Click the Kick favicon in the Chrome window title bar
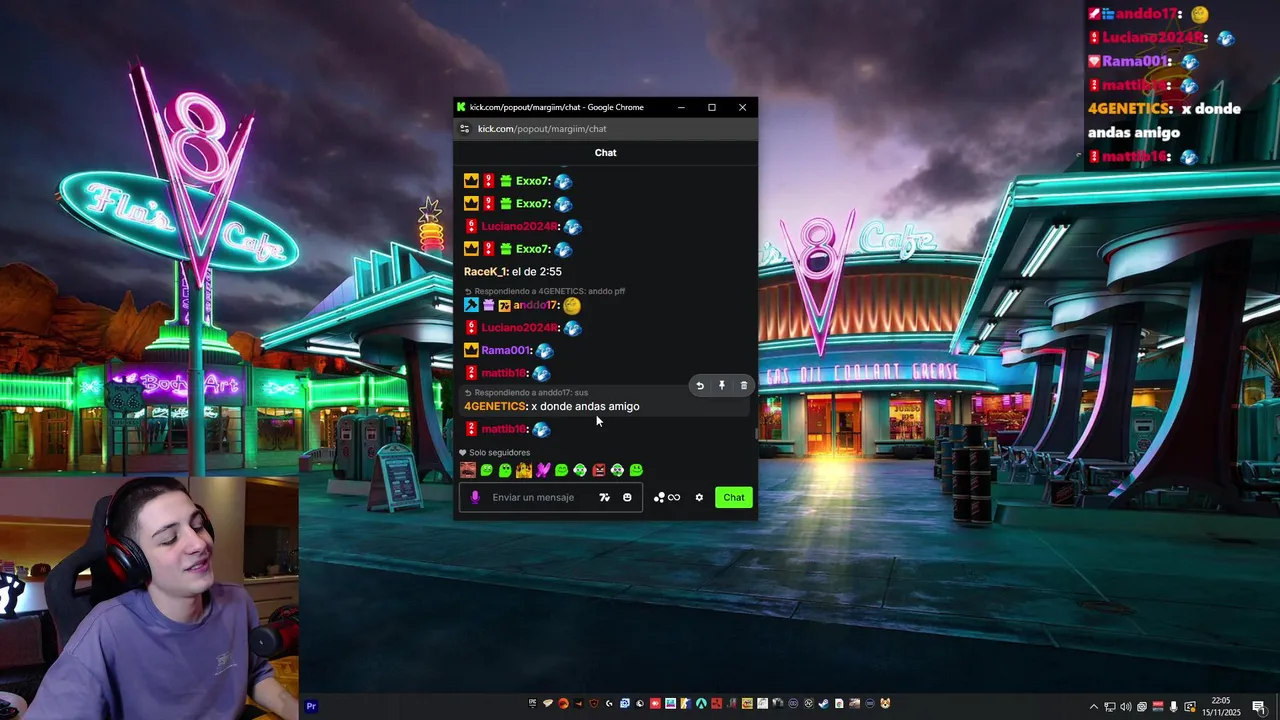The height and width of the screenshot is (720, 1280). tap(461, 107)
